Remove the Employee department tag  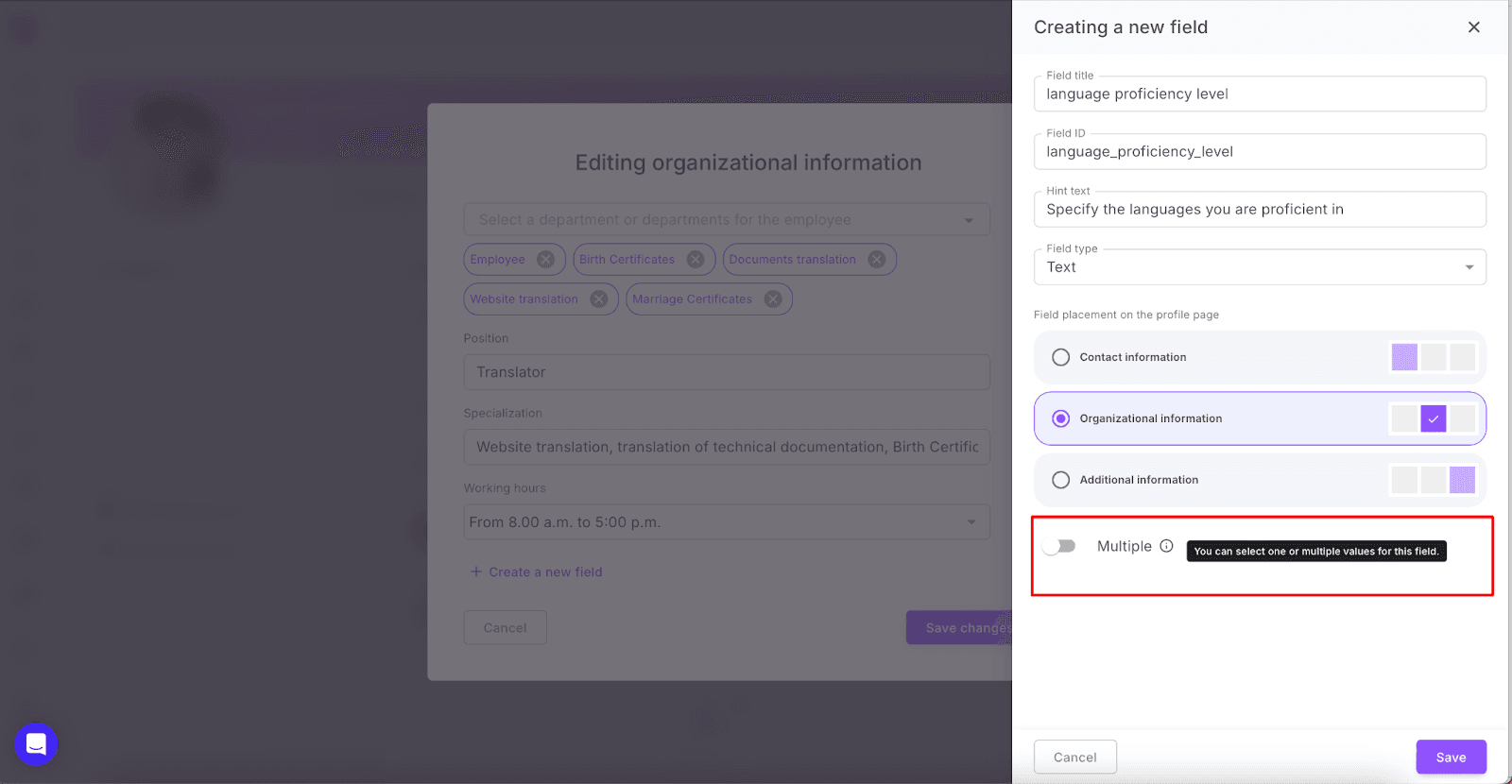pyautogui.click(x=545, y=260)
